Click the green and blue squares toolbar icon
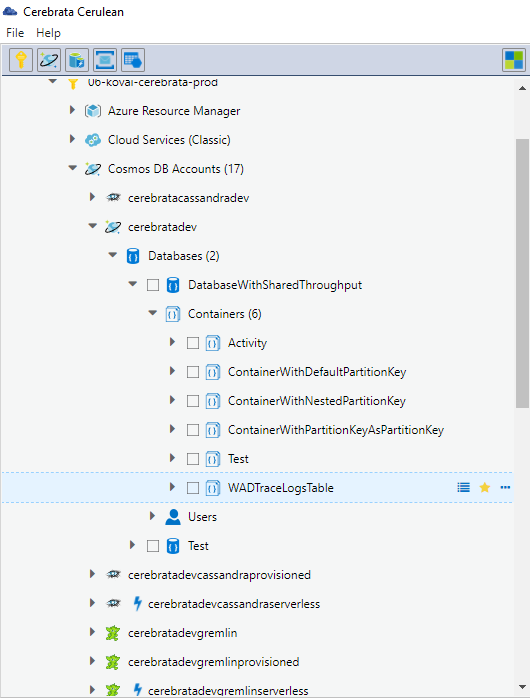This screenshot has height=698, width=530. [x=514, y=60]
